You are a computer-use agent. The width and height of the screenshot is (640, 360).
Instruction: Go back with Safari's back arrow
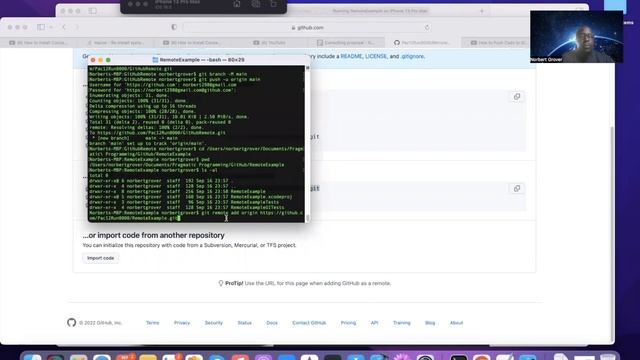64,27
